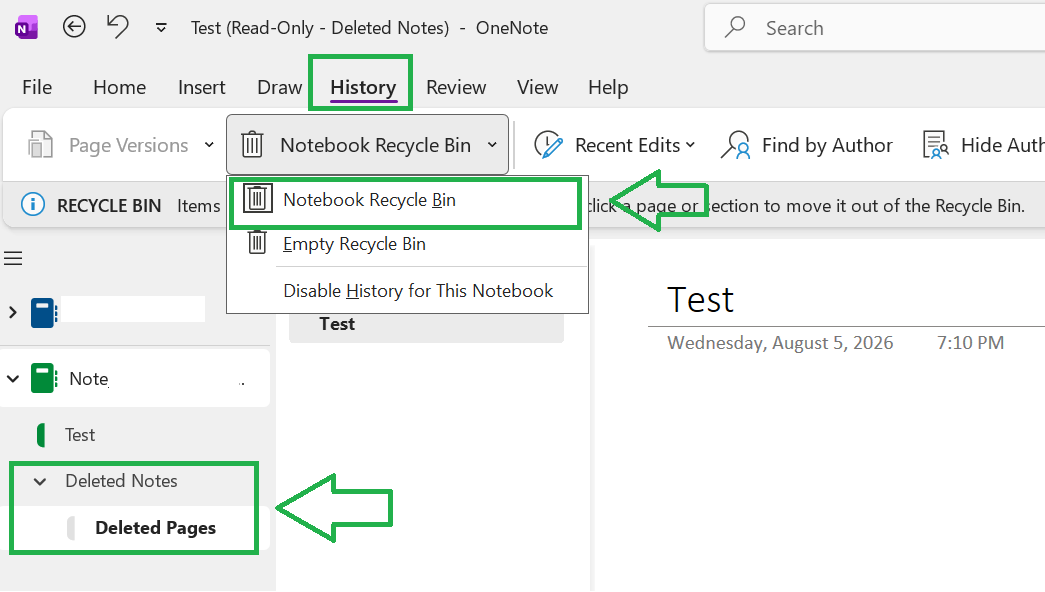This screenshot has height=592, width=1045.
Task: Focus the Search input field
Action: [x=874, y=28]
